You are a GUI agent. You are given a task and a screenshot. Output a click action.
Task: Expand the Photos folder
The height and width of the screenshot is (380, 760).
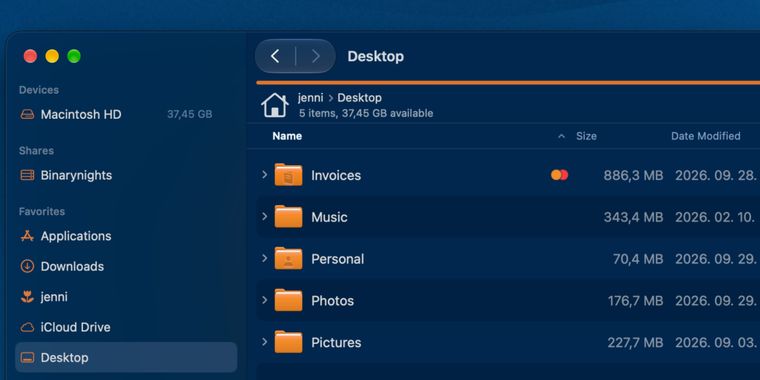(265, 300)
